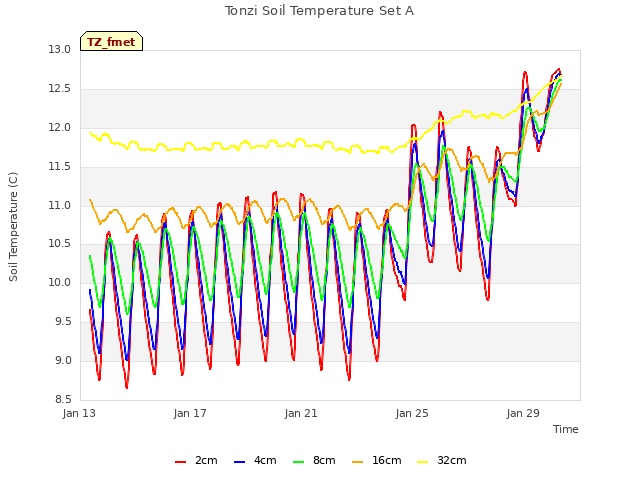This screenshot has height=480, width=640.
Task: Select the 2cm legend label
Action: coord(206,460)
